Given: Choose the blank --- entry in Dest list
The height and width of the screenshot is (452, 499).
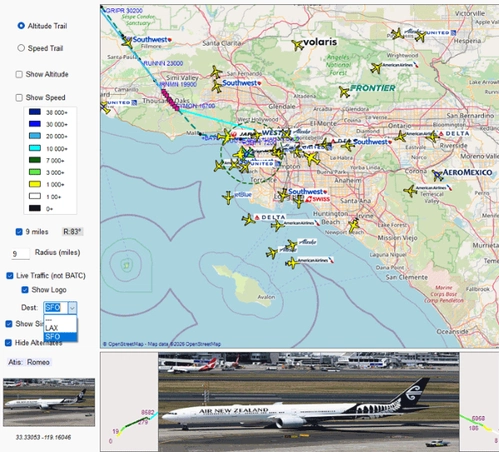Looking at the screenshot, I should pos(60,320).
